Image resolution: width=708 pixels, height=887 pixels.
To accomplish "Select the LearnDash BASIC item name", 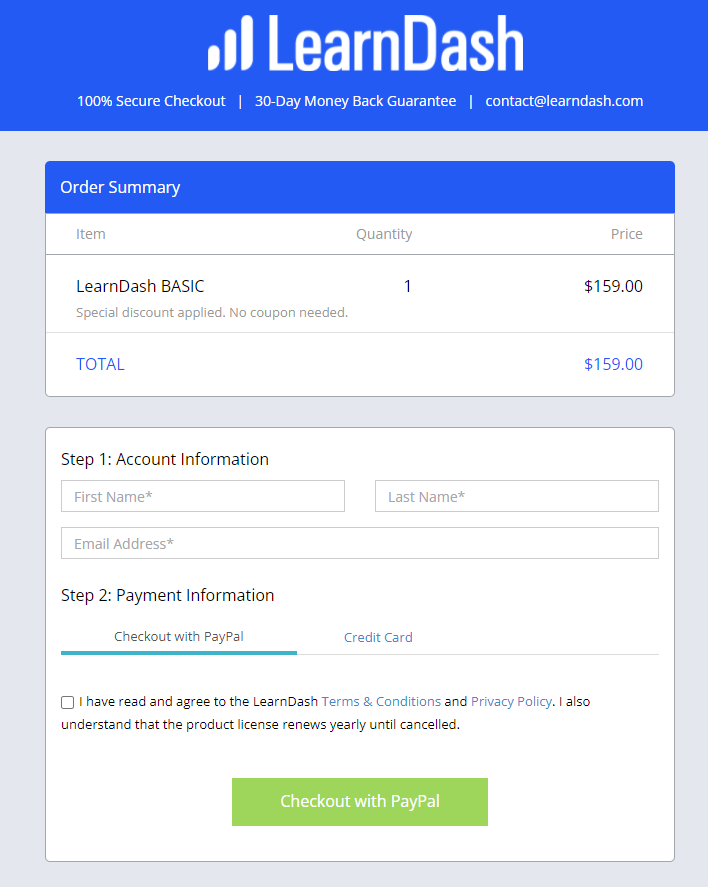I will (x=140, y=286).
